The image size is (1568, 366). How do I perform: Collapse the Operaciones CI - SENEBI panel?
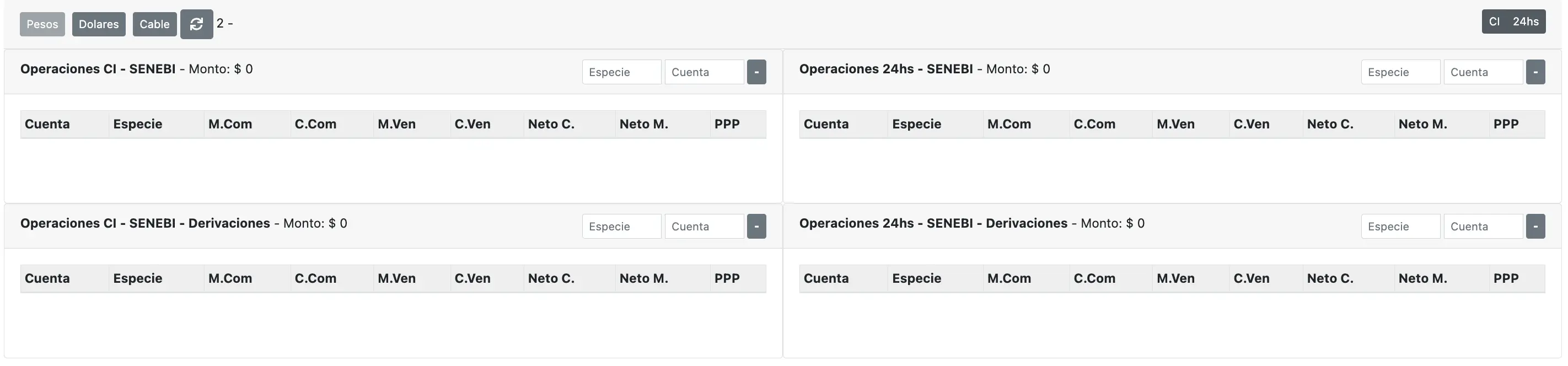pyautogui.click(x=756, y=72)
